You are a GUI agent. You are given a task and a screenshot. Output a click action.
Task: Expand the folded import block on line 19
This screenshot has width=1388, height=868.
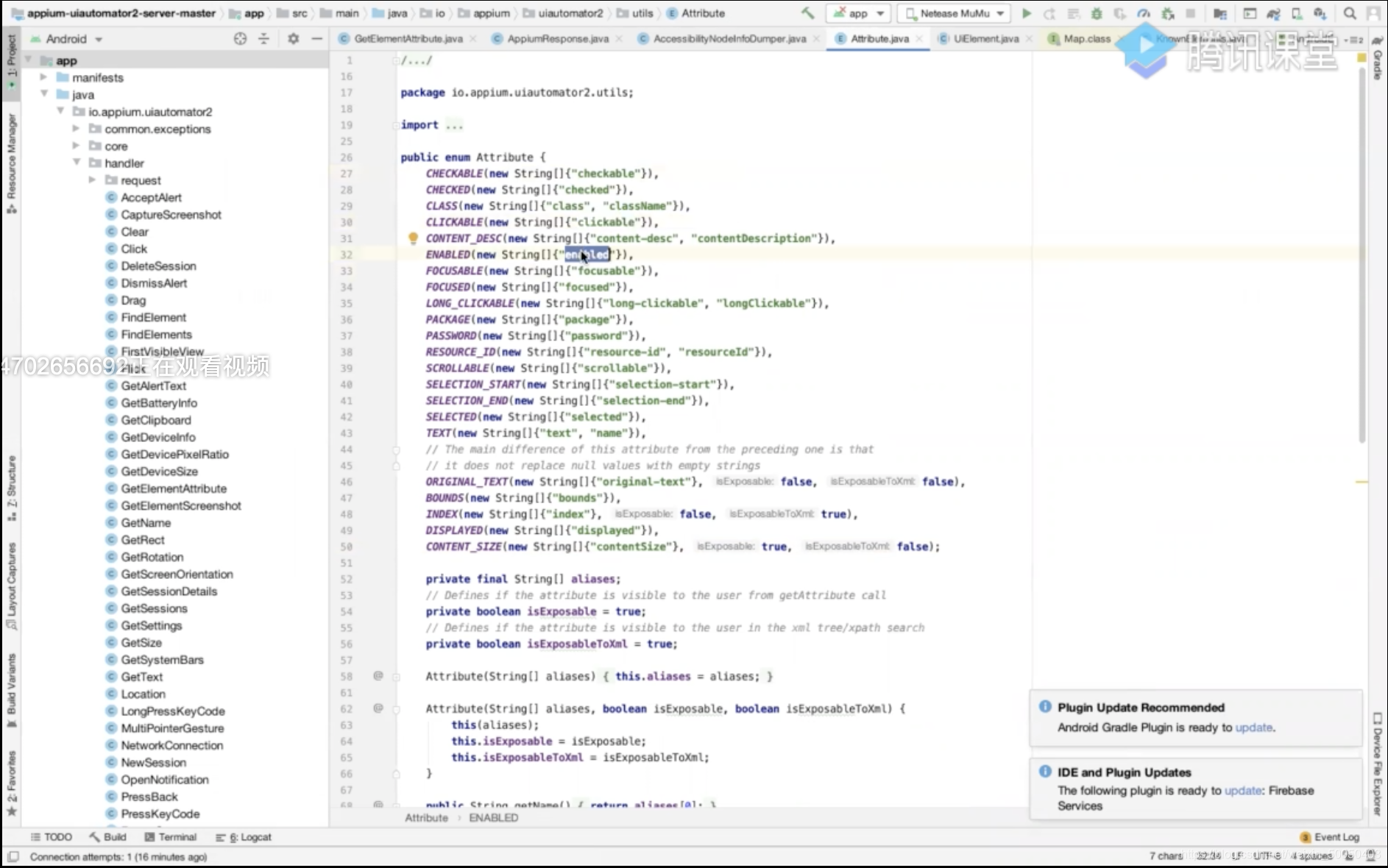click(x=454, y=125)
